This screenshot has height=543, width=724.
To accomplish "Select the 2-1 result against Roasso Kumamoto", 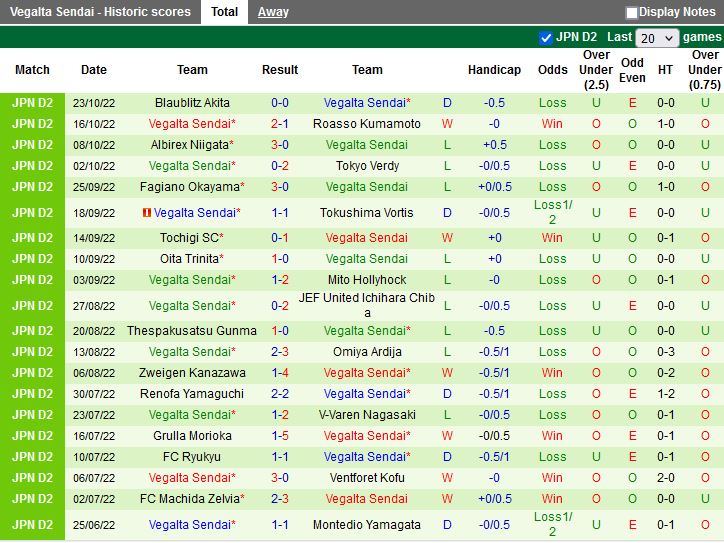I will (x=280, y=124).
